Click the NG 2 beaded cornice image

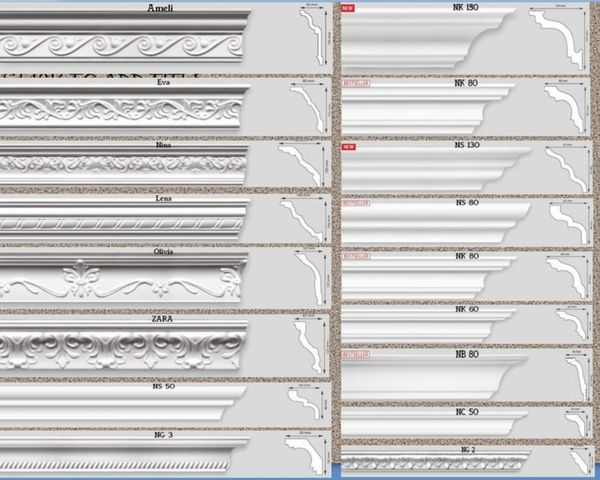(440, 464)
